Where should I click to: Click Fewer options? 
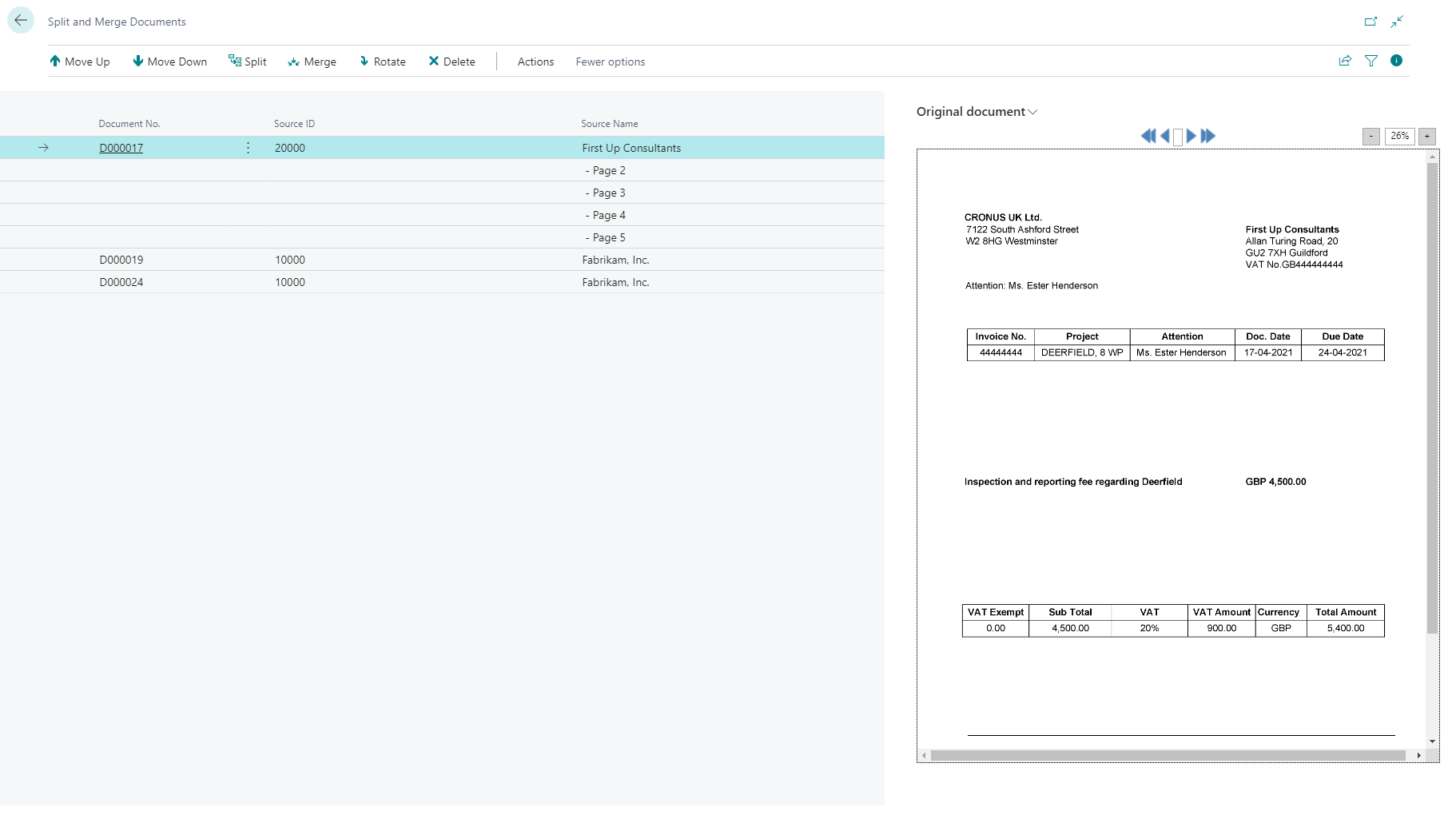click(611, 62)
